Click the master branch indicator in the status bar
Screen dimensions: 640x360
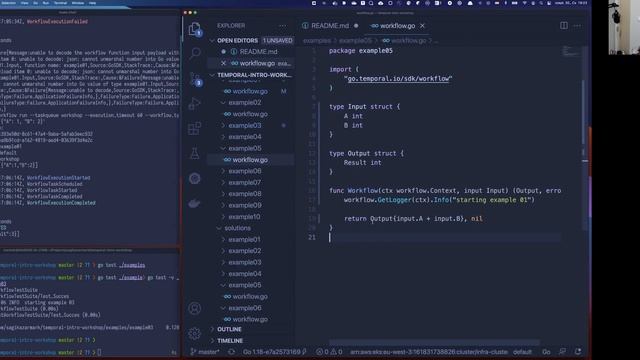(205, 351)
